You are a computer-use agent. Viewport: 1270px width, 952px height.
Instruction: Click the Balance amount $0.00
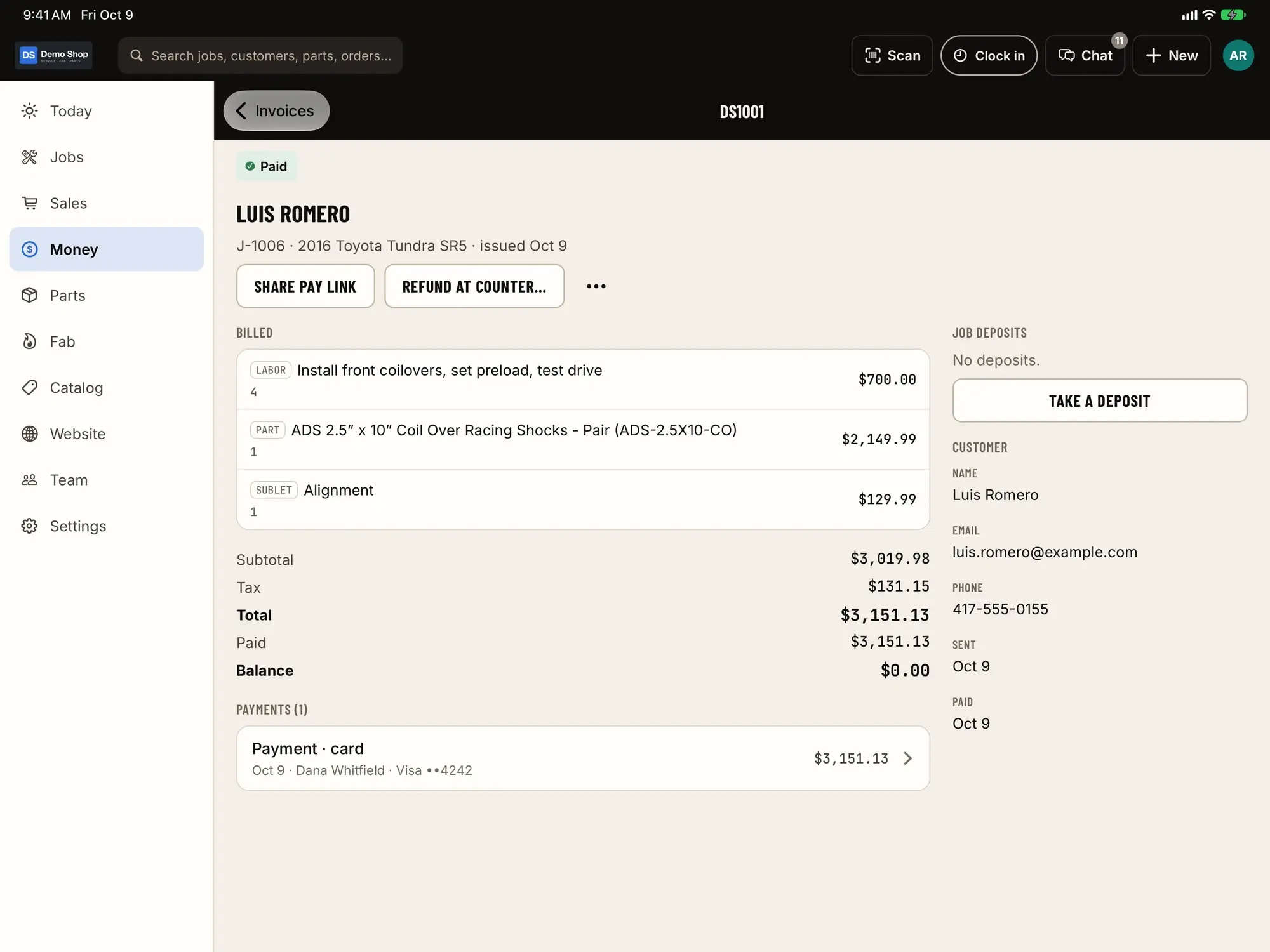click(905, 670)
